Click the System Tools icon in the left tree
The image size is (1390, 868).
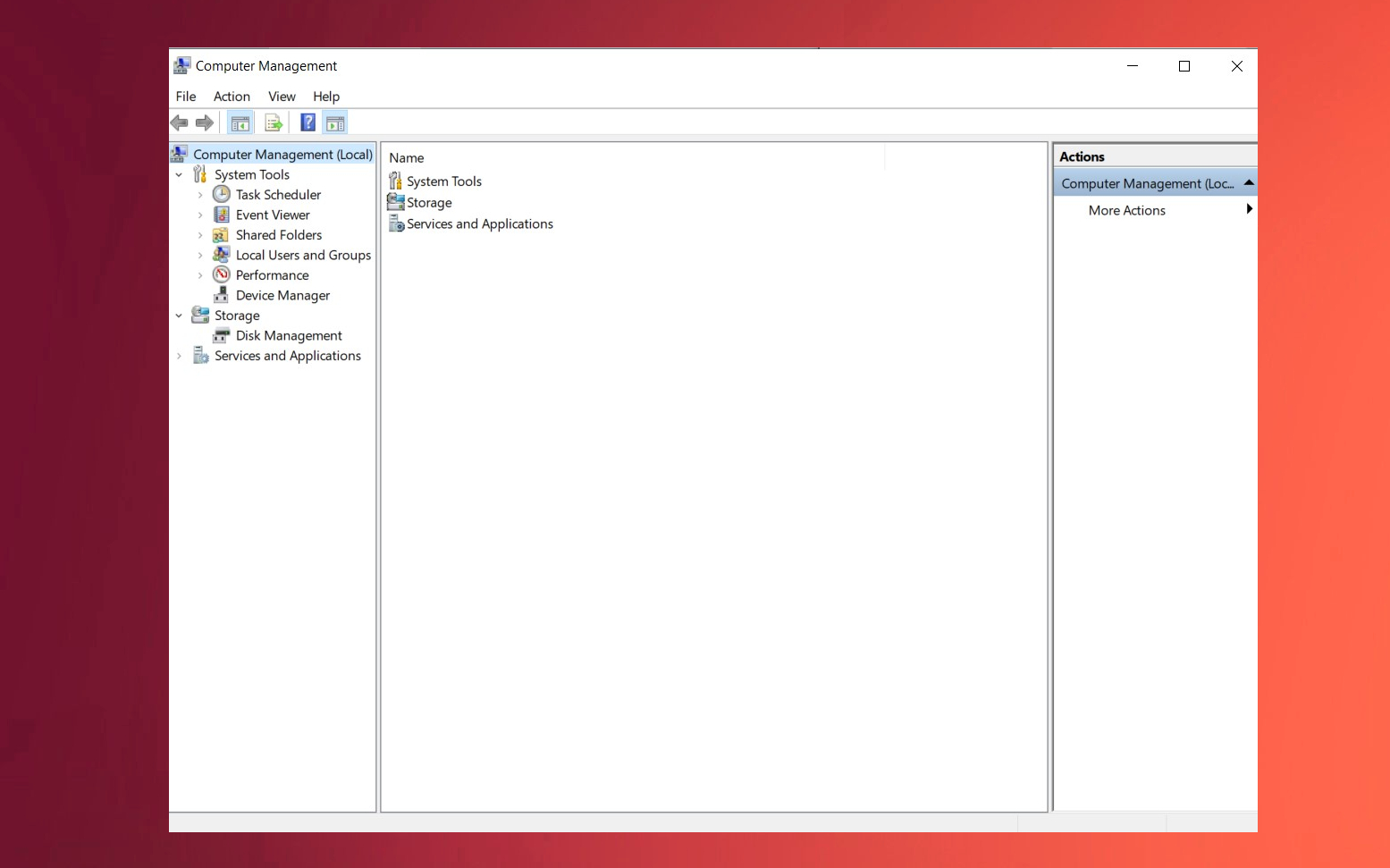click(200, 174)
